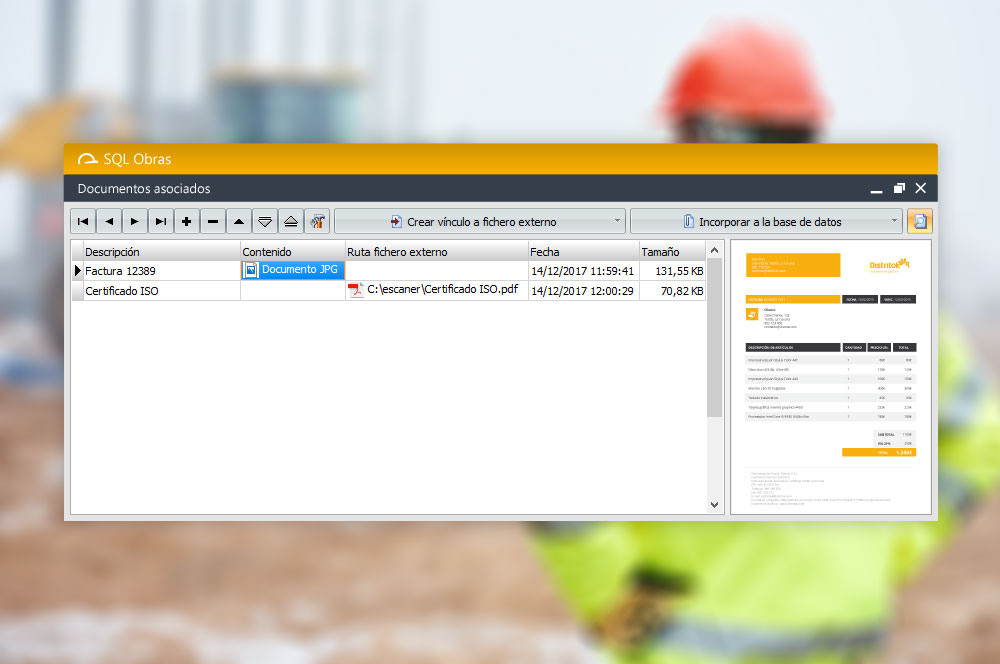1000x664 pixels.
Task: Click the invoice preview thumbnail
Action: [830, 377]
